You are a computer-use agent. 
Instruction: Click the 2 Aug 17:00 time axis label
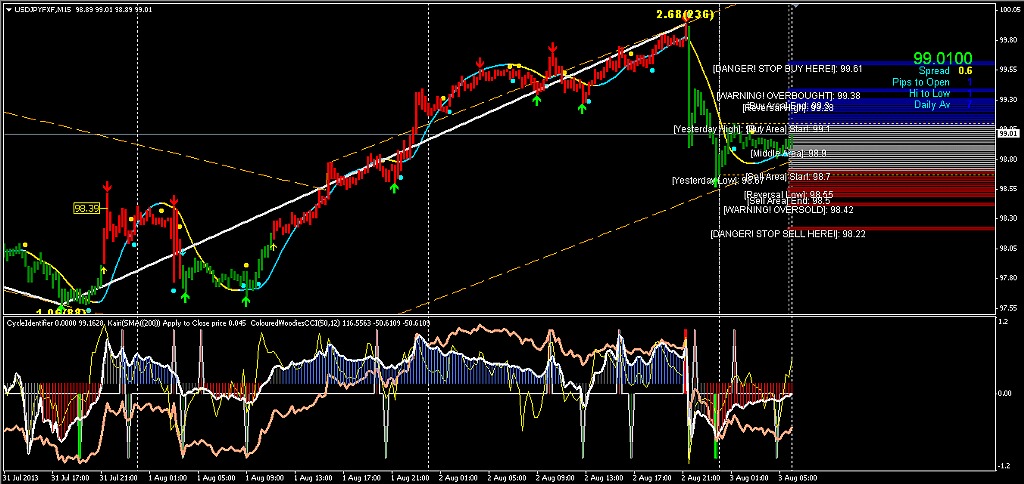click(654, 477)
